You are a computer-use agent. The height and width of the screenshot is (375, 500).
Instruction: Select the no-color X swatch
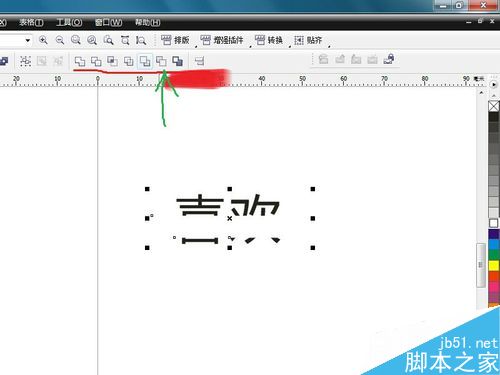(494, 106)
